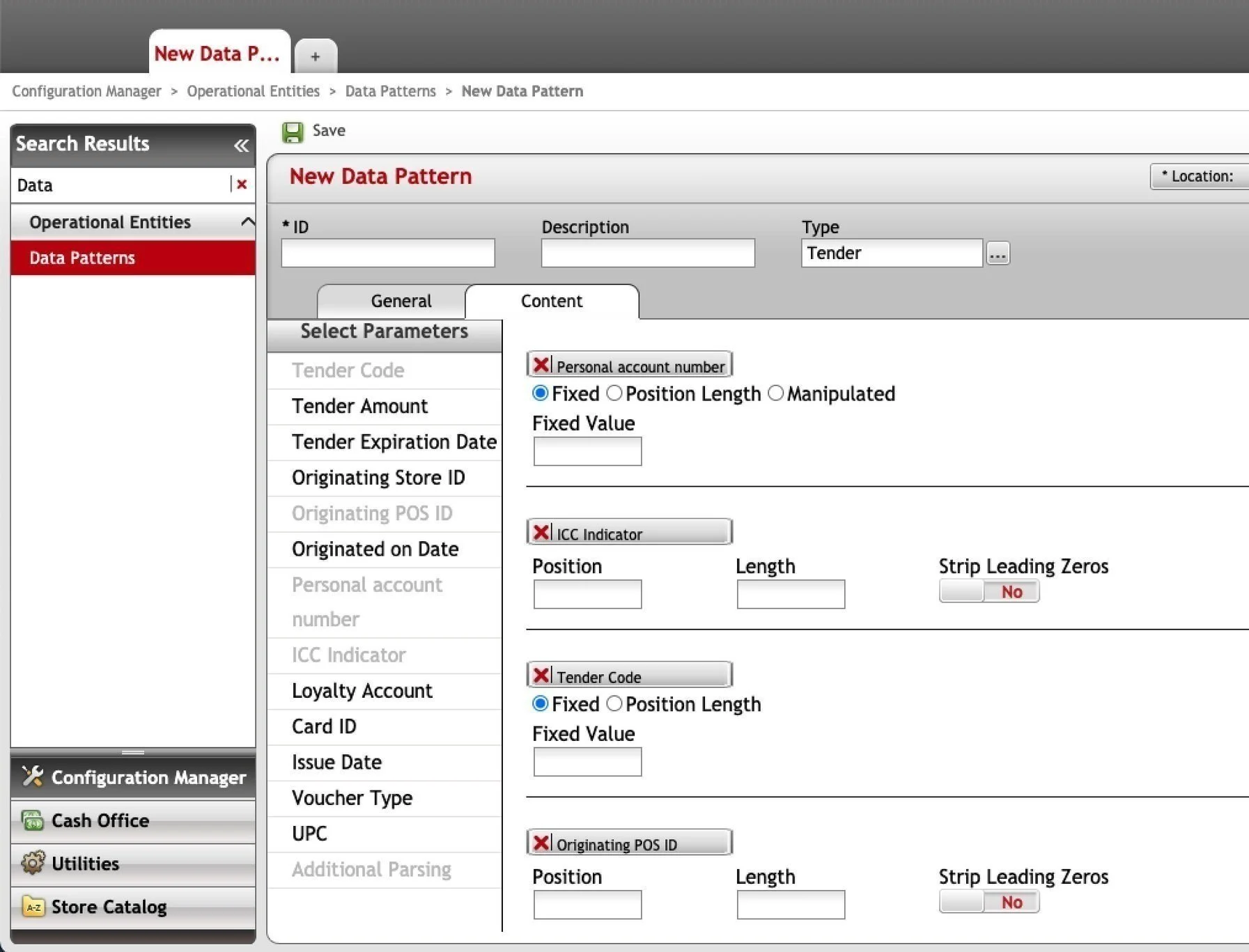This screenshot has width=1249, height=952.
Task: Open the Utilities section
Action: (x=133, y=864)
